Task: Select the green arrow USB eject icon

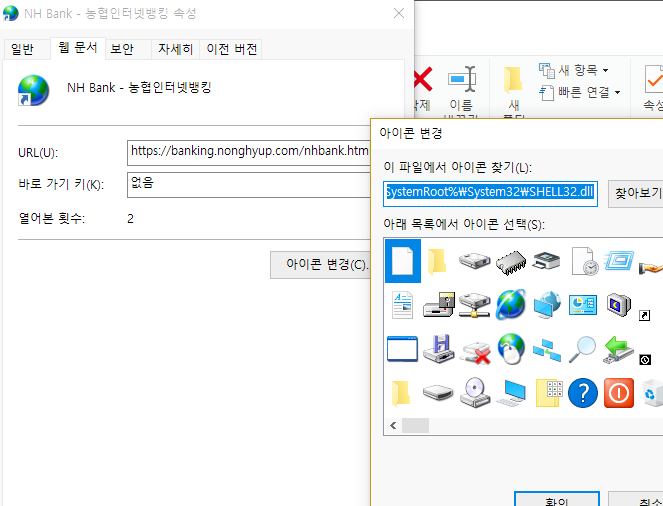Action: pyautogui.click(x=619, y=349)
